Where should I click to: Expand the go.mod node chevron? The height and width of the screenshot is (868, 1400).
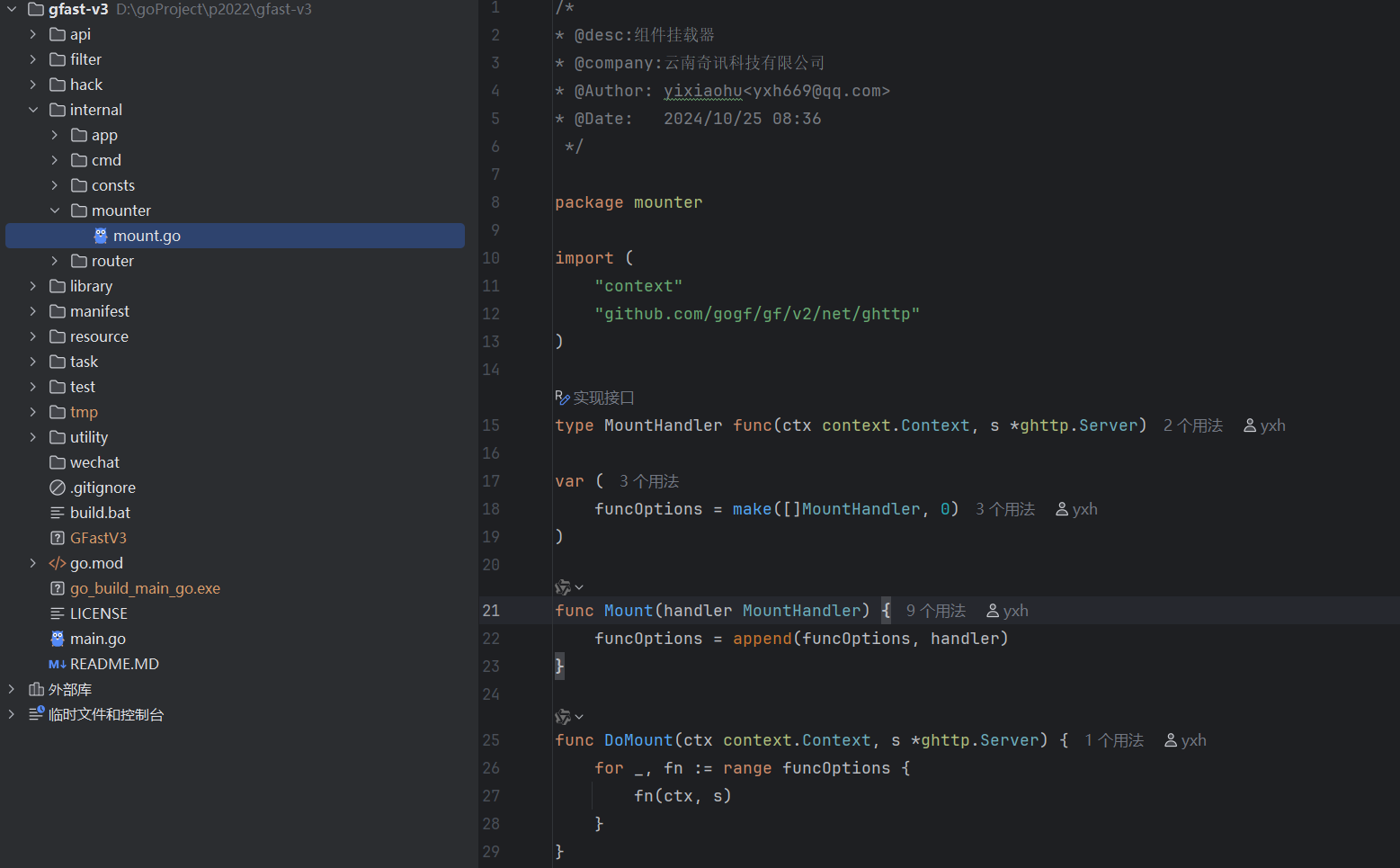(x=33, y=563)
